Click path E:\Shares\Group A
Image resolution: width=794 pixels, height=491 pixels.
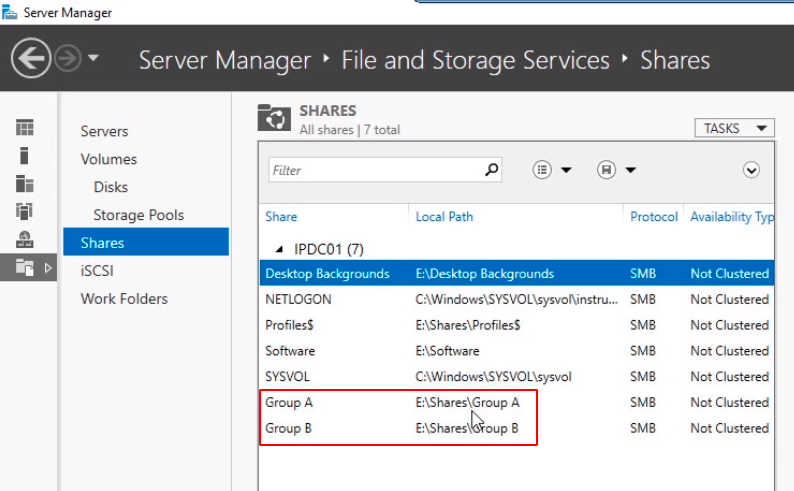coord(467,402)
